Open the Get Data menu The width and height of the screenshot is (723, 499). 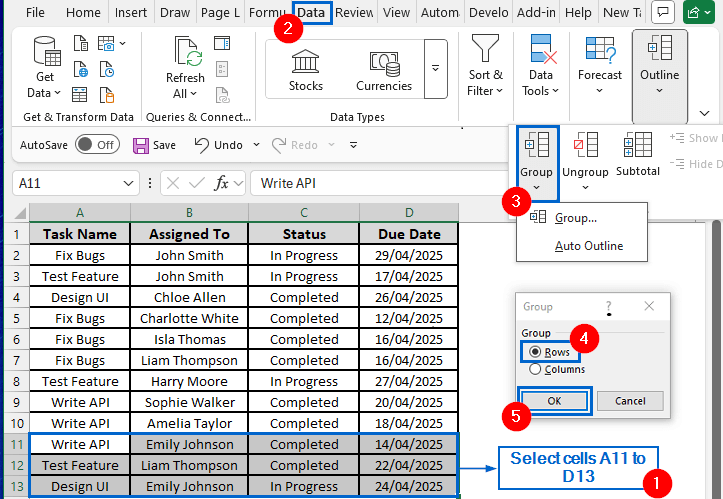[x=44, y=68]
